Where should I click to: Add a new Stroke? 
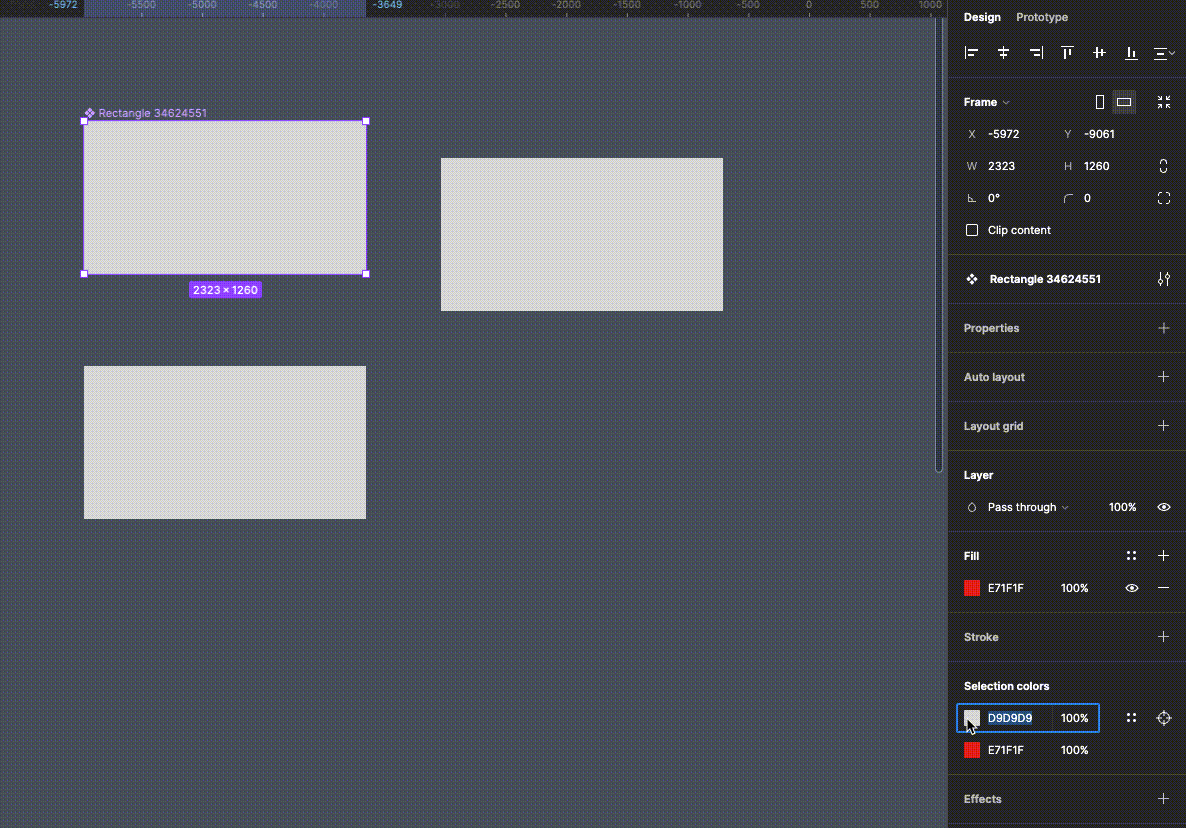tap(1163, 637)
